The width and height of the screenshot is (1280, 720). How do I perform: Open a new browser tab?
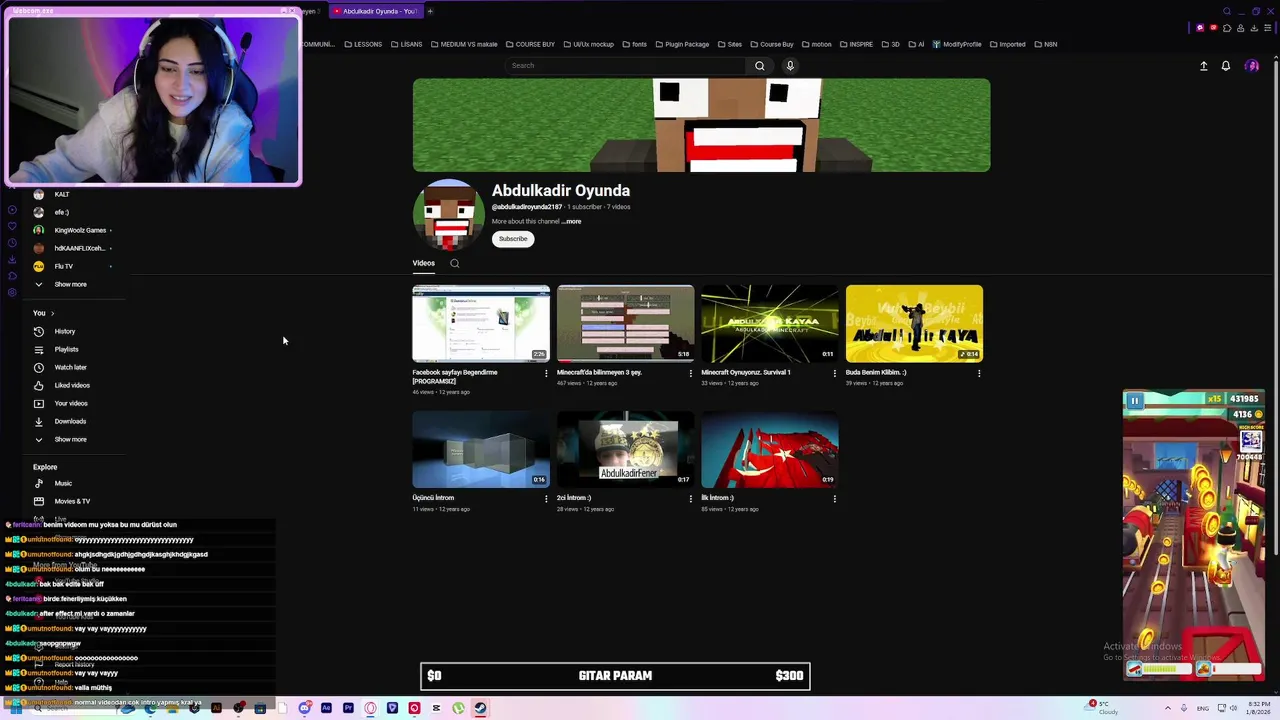[430, 11]
